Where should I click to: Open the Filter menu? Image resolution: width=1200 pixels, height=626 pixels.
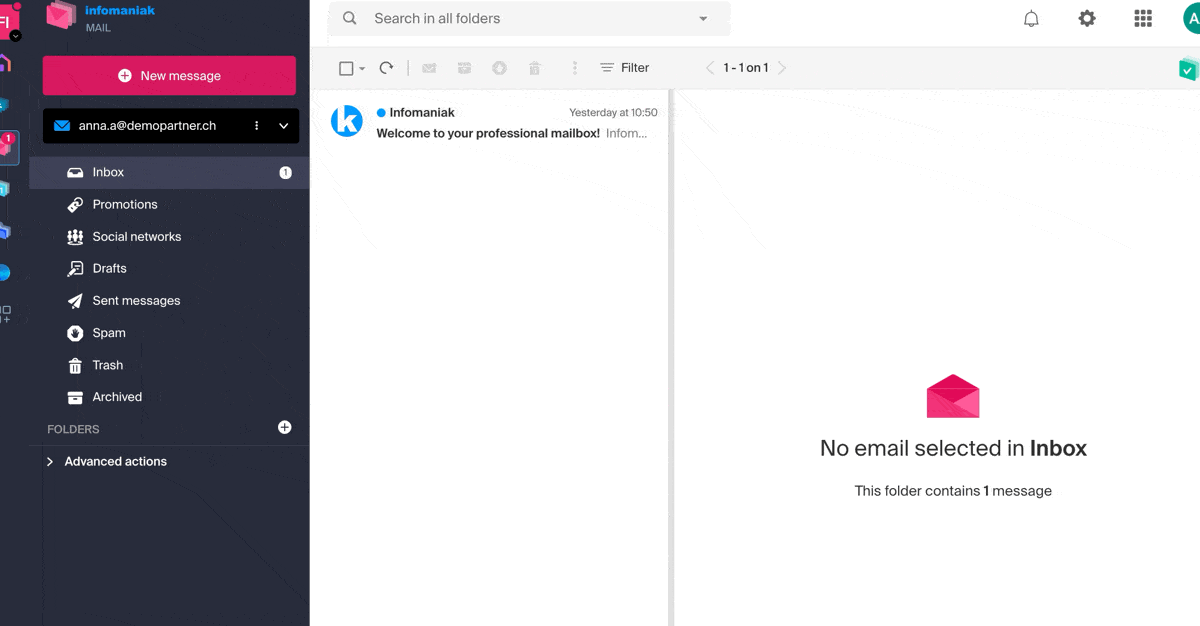pos(625,68)
